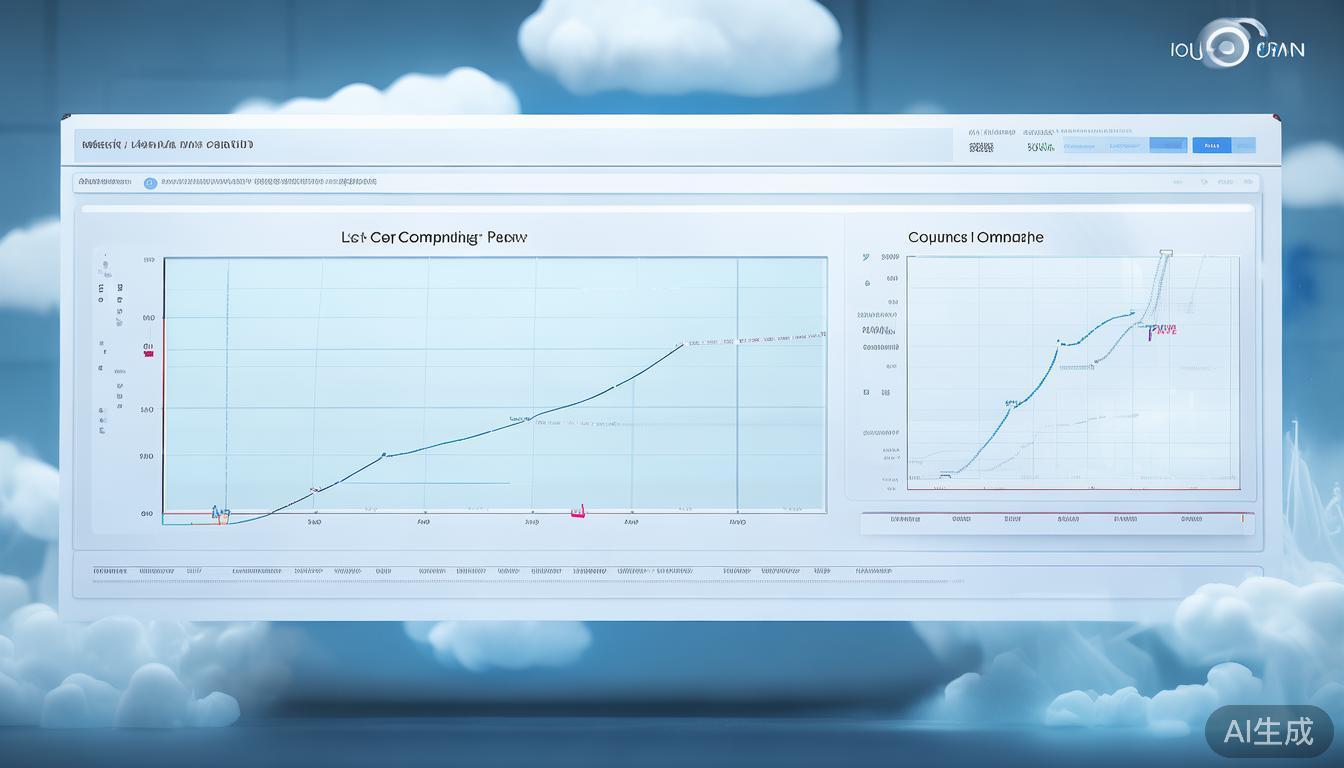
Task: Click the pink marker on the left chart's y-axis
Action: tap(148, 350)
